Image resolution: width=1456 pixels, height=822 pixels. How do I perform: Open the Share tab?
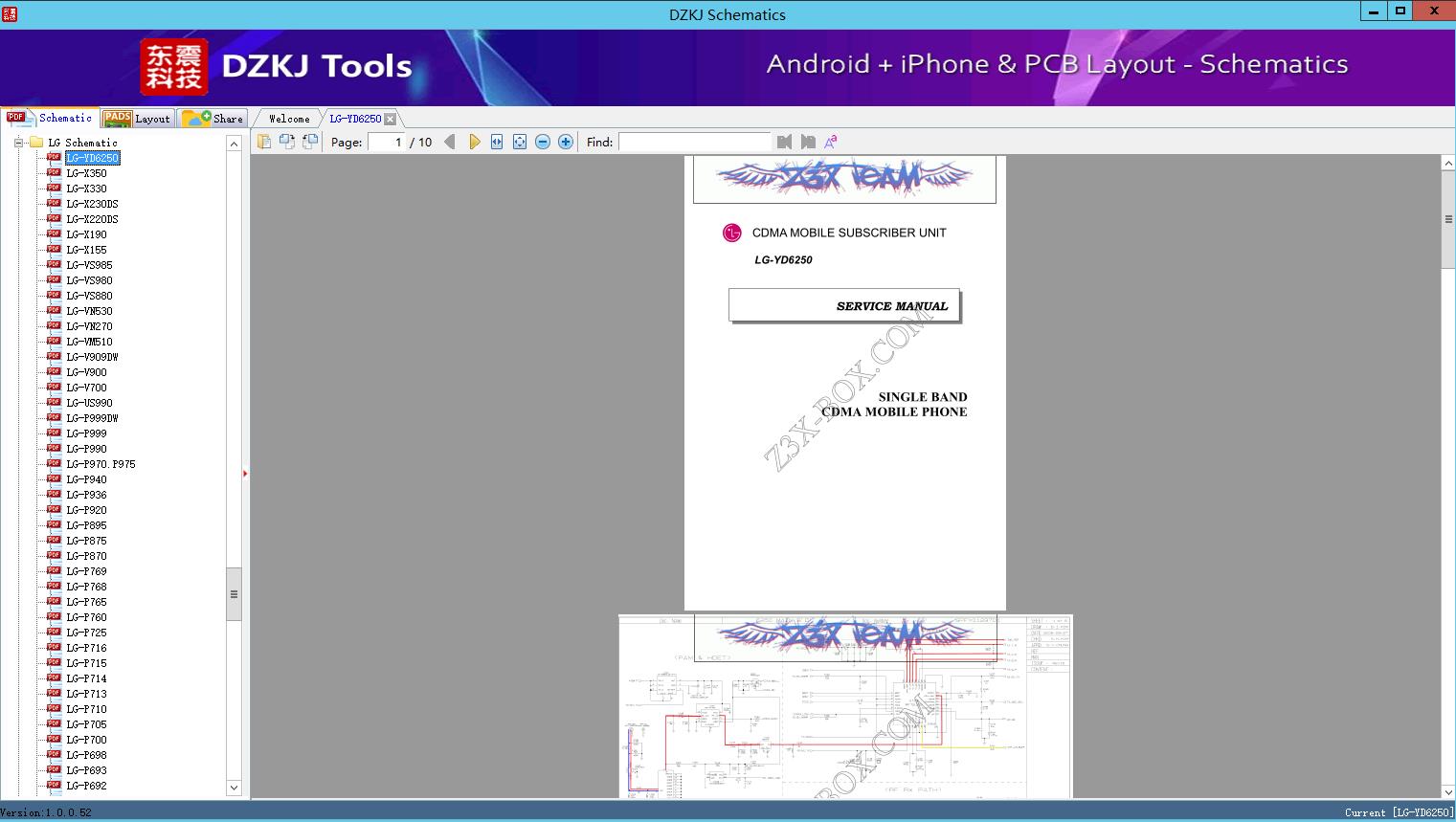(213, 119)
